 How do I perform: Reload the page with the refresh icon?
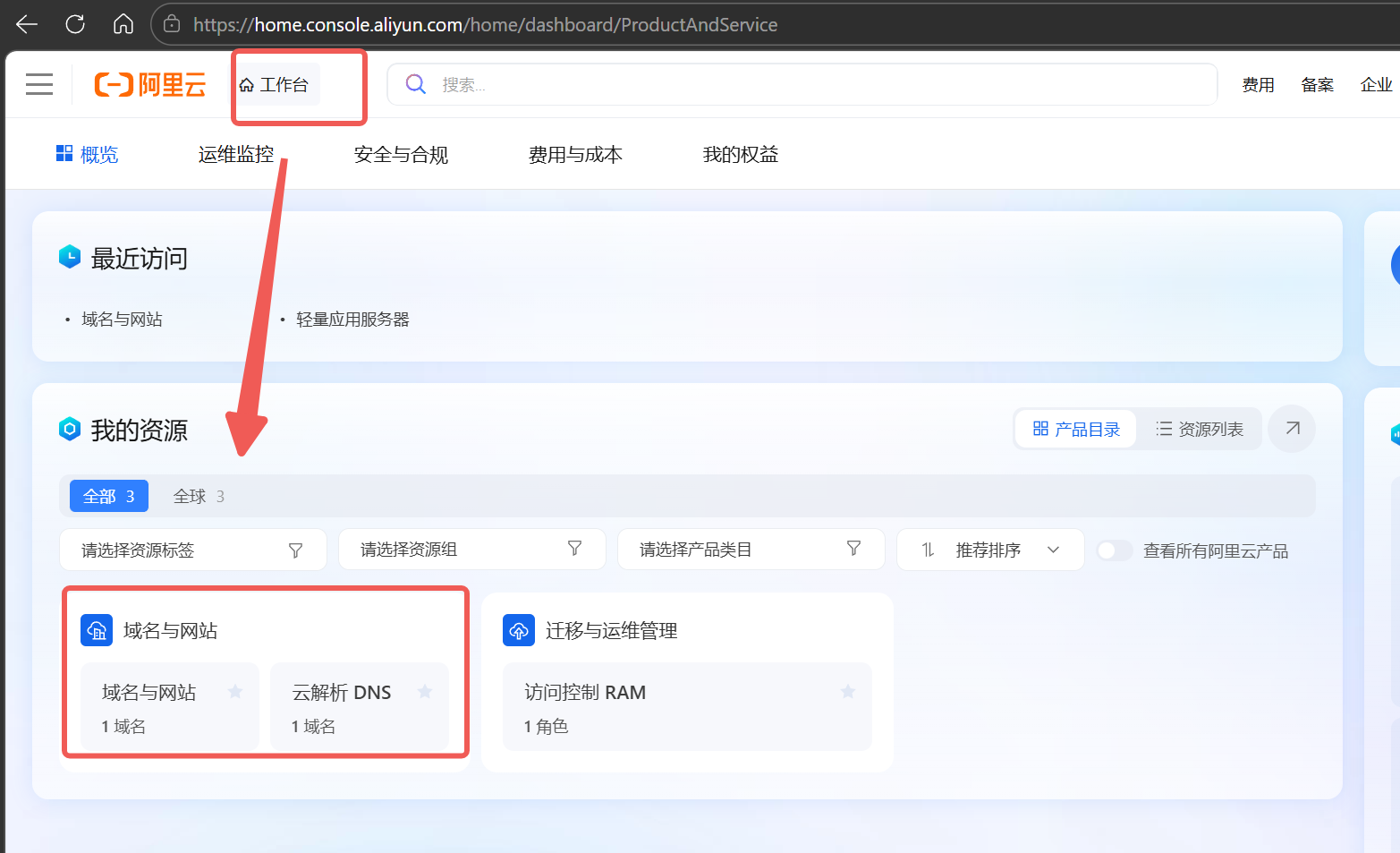coord(75,24)
